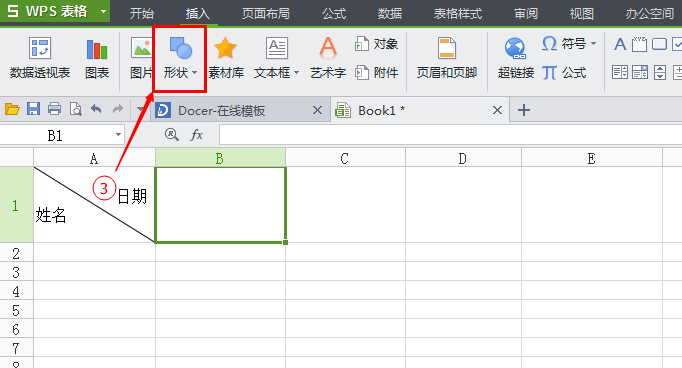
Task: Switch to the 公式 ribbon tab
Action: pyautogui.click(x=334, y=13)
